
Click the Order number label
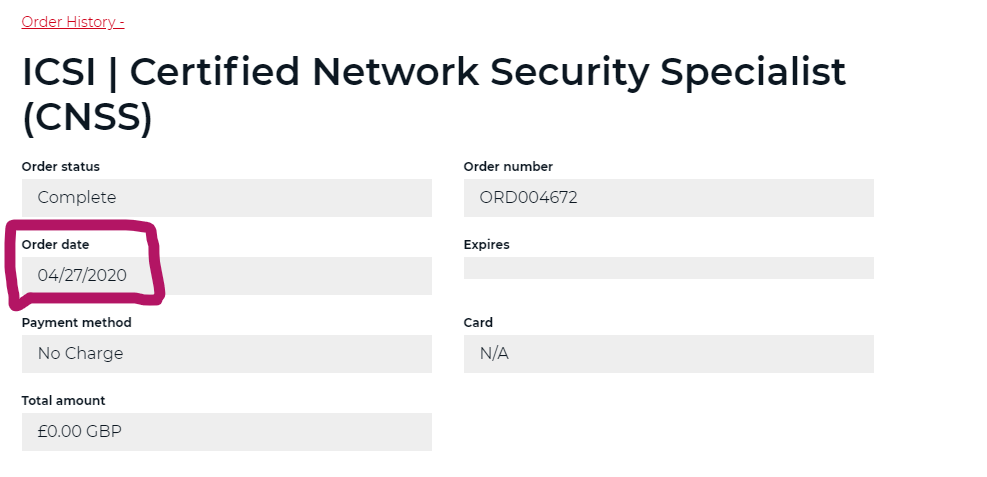coord(508,167)
